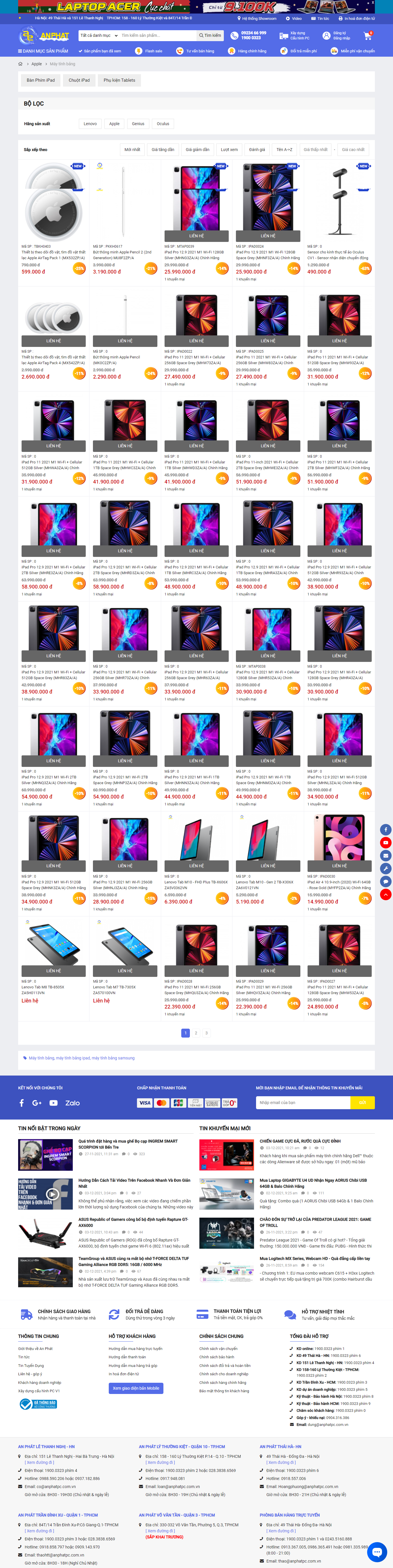Select the 'Bàn Phím iPad' category tab
393x1568 pixels.
(x=41, y=80)
